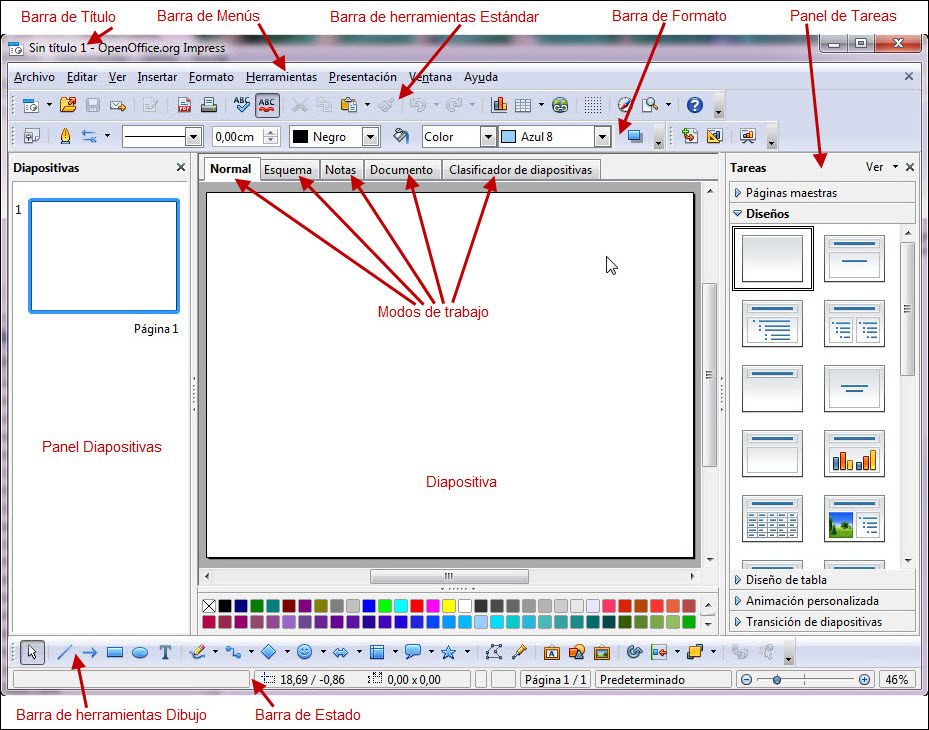Open the Navigator compass icon
This screenshot has width=929, height=730.
click(625, 105)
